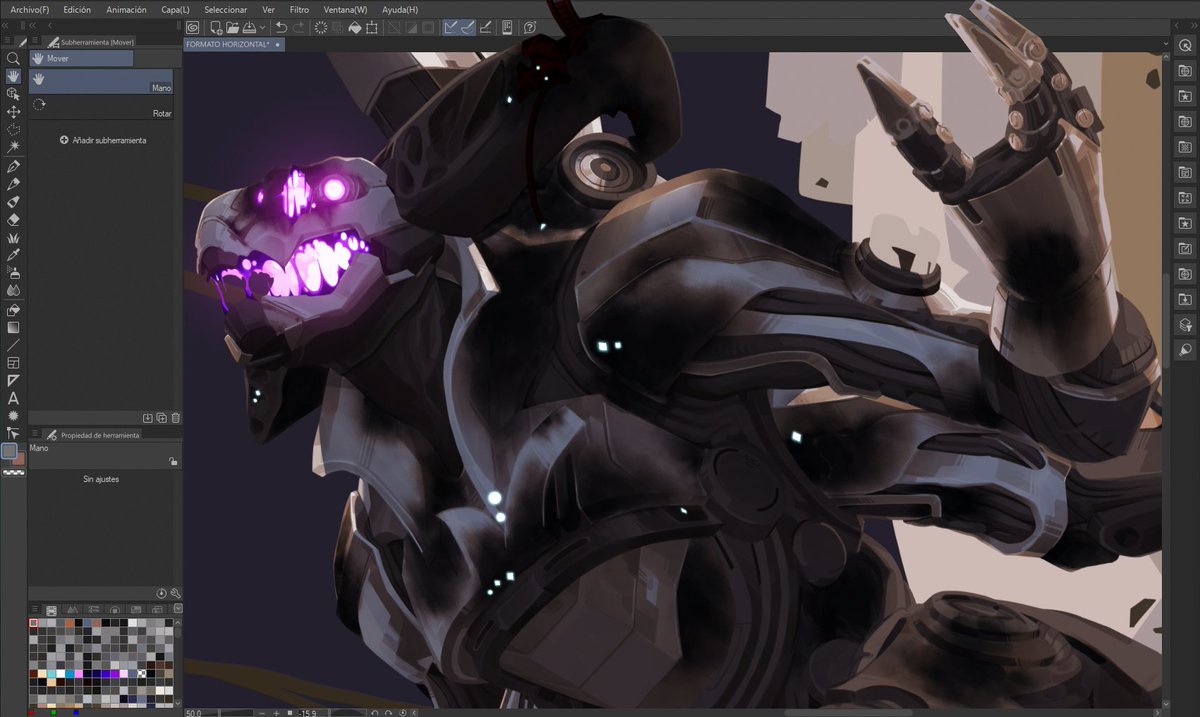Click the Mover subtool group tab
The width and height of the screenshot is (1200, 717).
[x=81, y=58]
